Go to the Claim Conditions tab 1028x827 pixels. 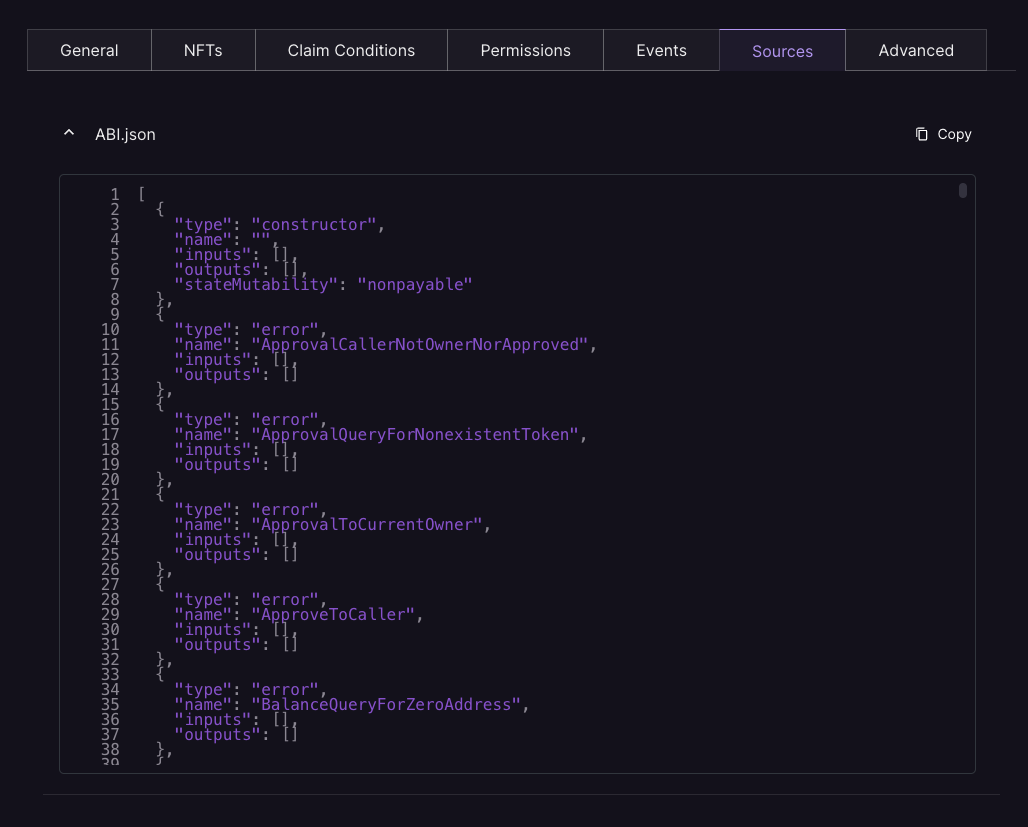pyautogui.click(x=351, y=50)
